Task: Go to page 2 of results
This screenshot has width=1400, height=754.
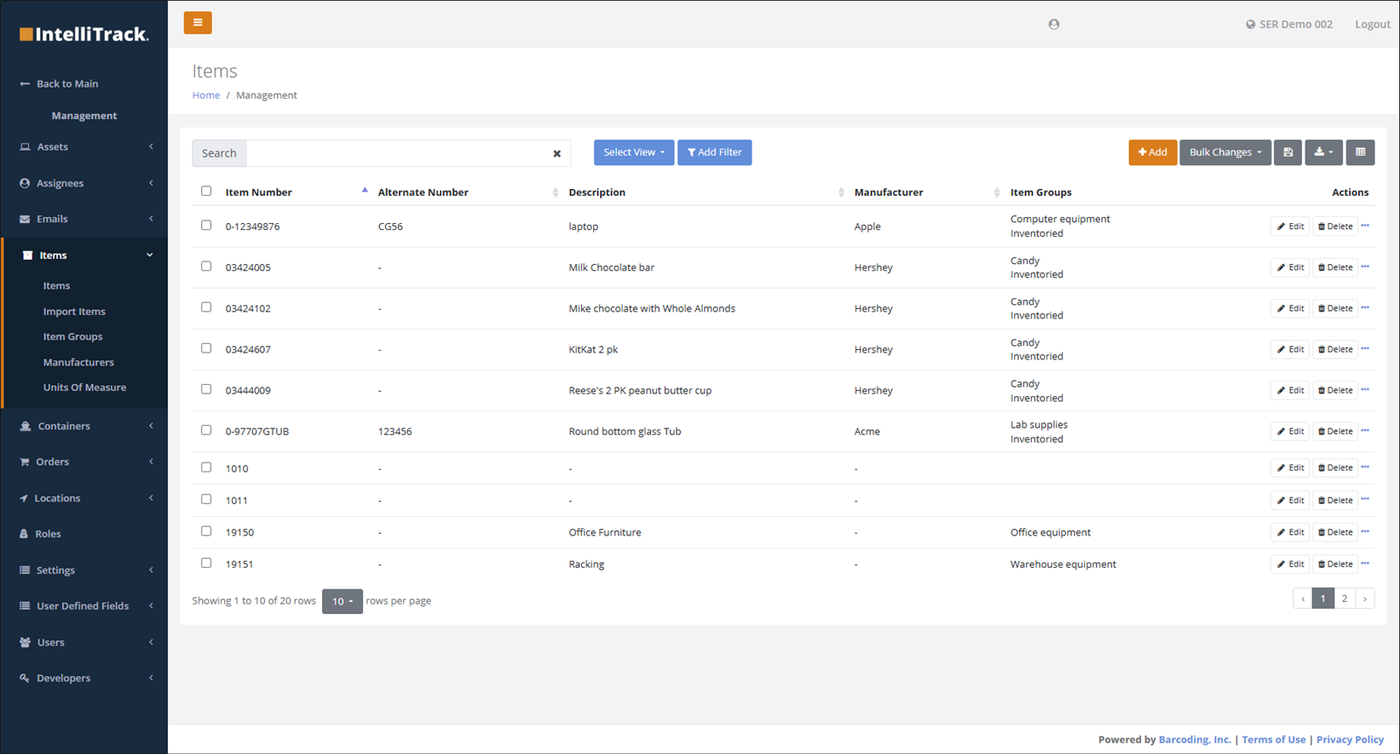Action: [1344, 599]
